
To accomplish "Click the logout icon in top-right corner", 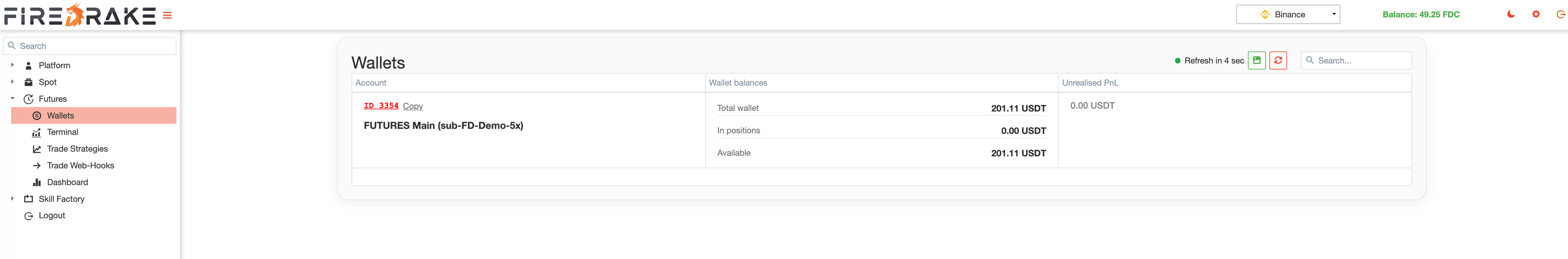I will pyautogui.click(x=1561, y=14).
